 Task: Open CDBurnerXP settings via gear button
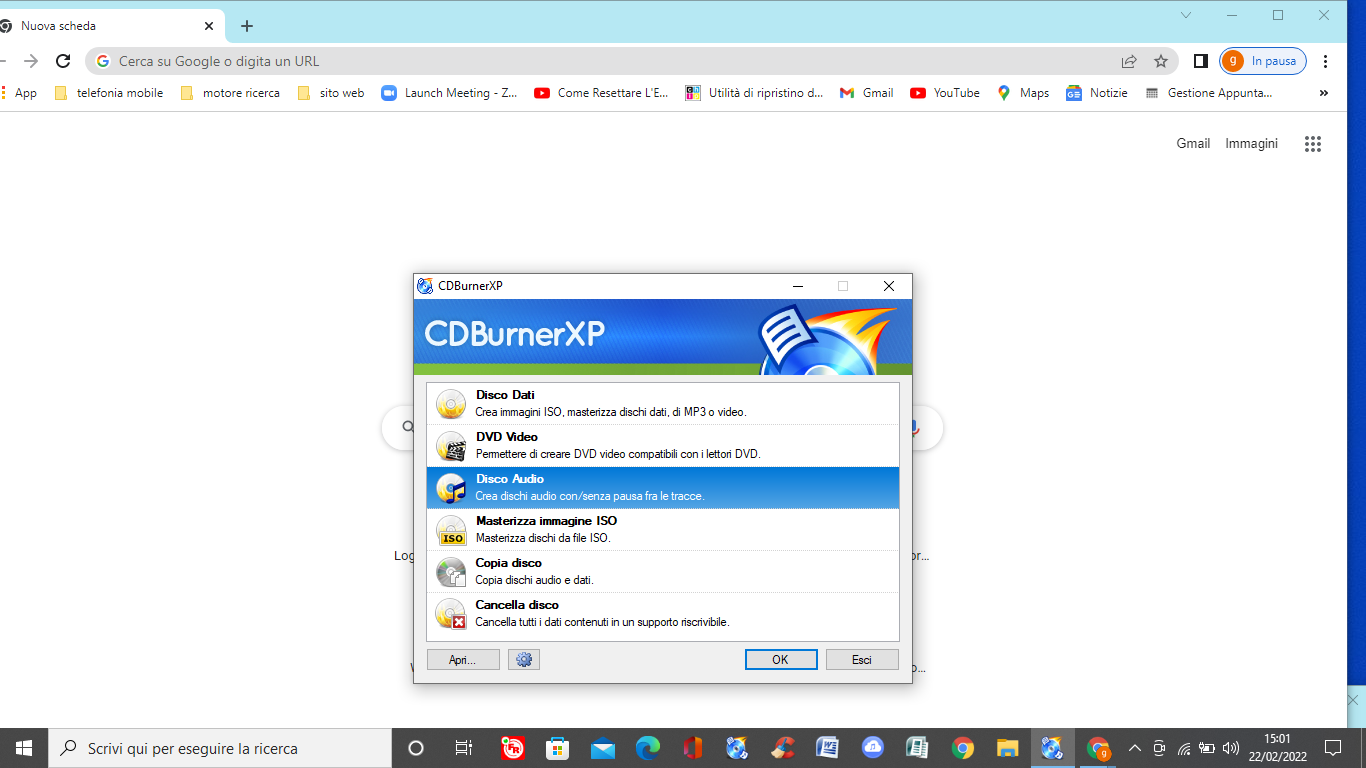pos(524,660)
